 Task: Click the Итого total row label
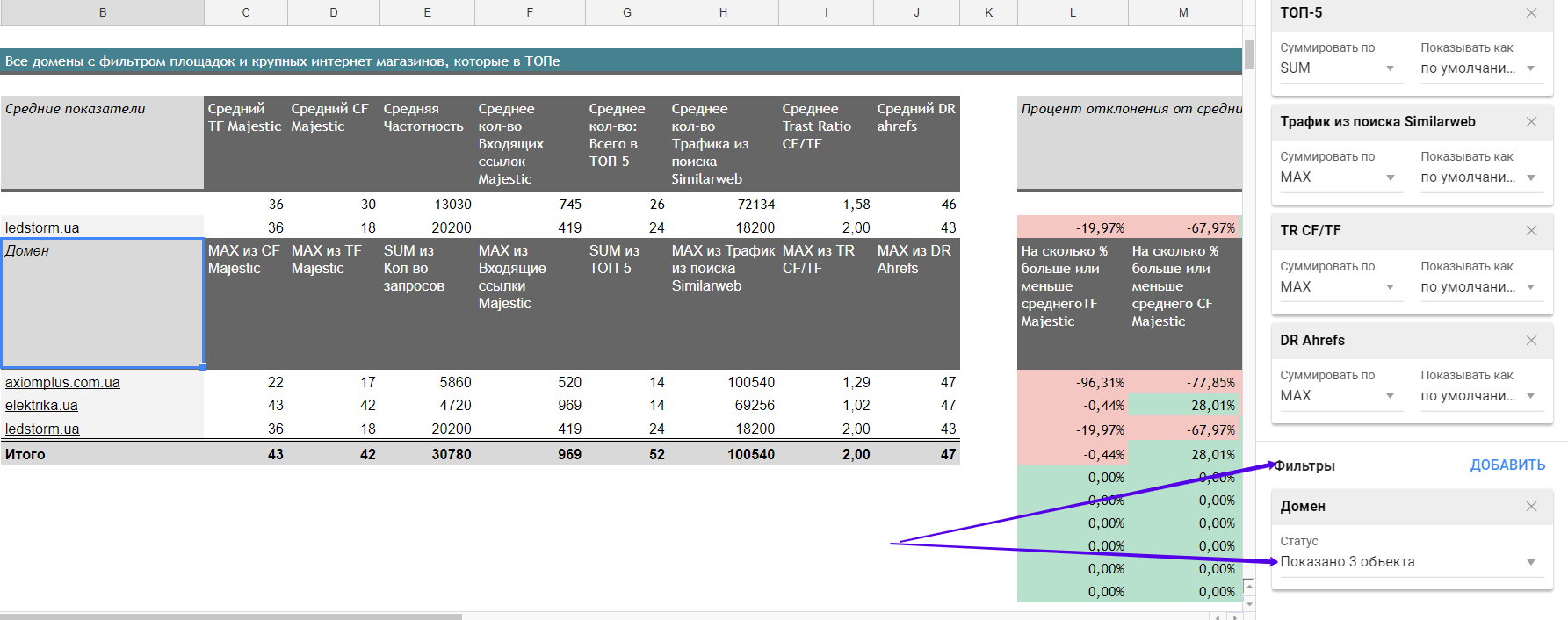25,454
